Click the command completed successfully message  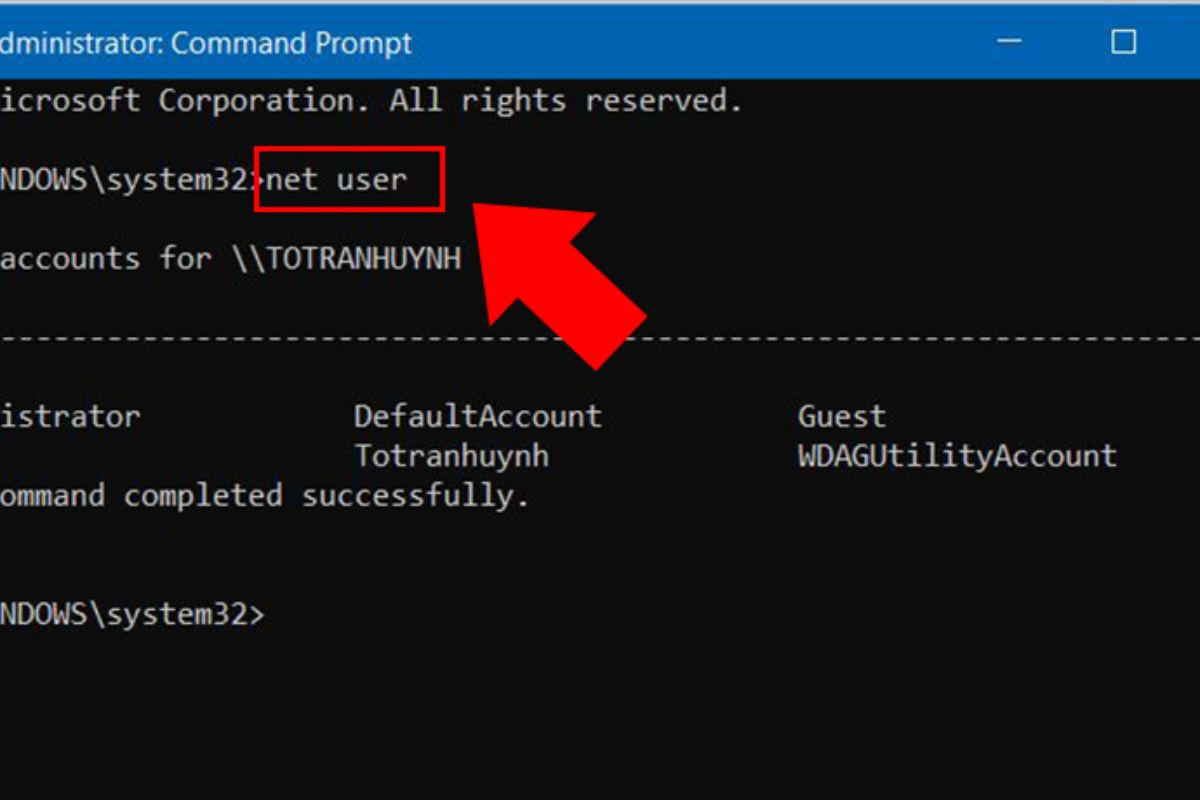(x=264, y=496)
